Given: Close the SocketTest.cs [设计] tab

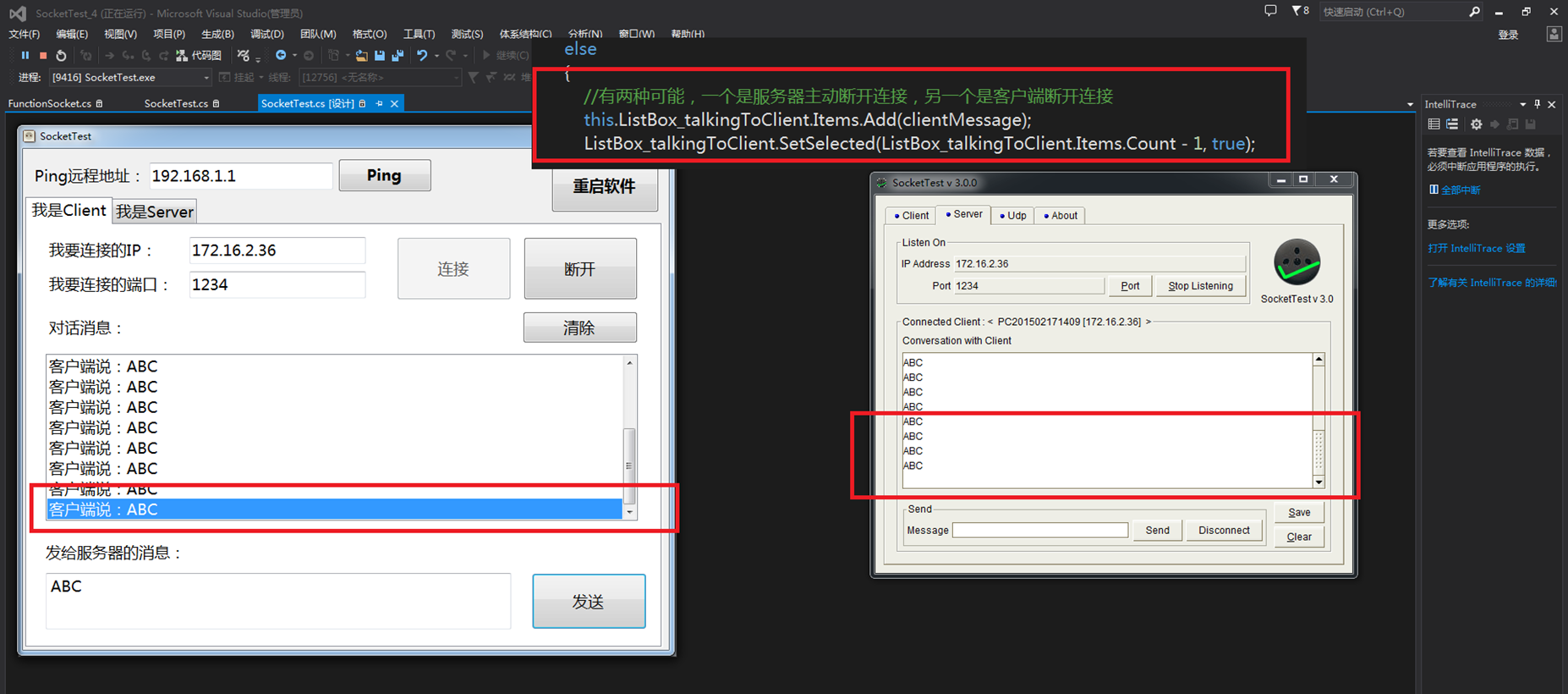Looking at the screenshot, I should [394, 103].
